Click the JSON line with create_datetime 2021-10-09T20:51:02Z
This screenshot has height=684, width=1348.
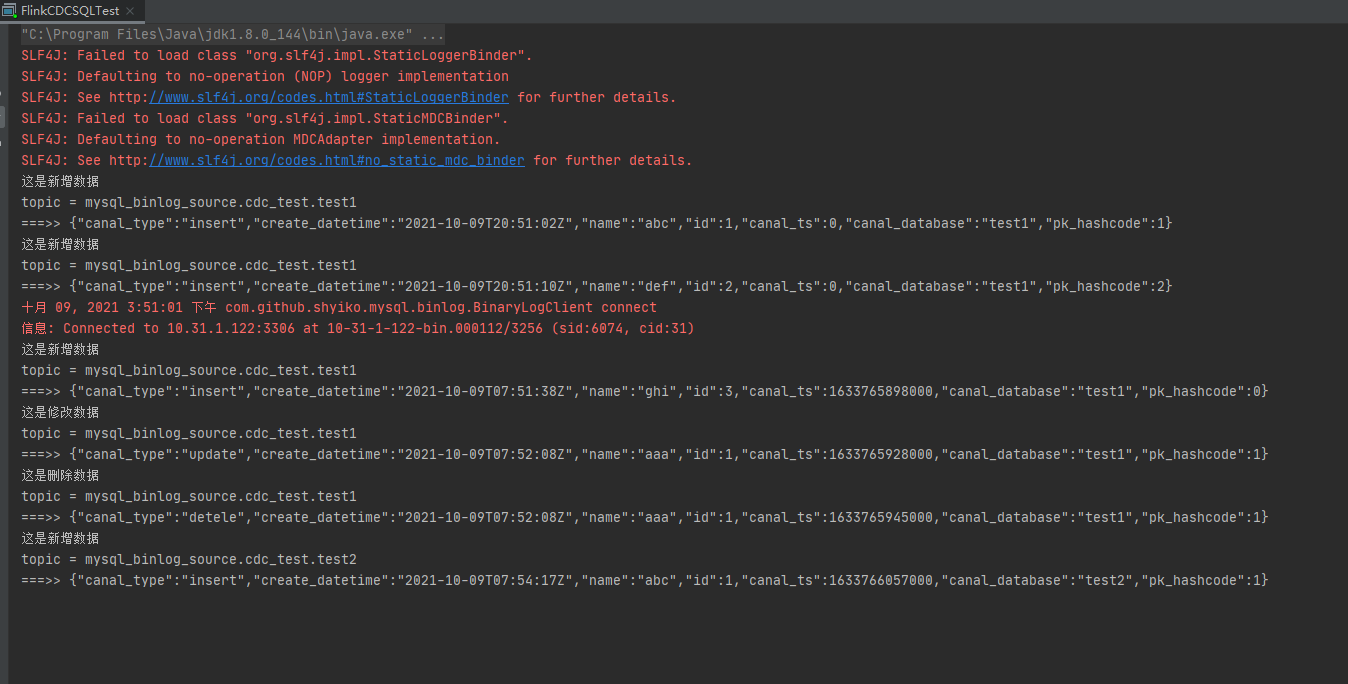point(597,223)
